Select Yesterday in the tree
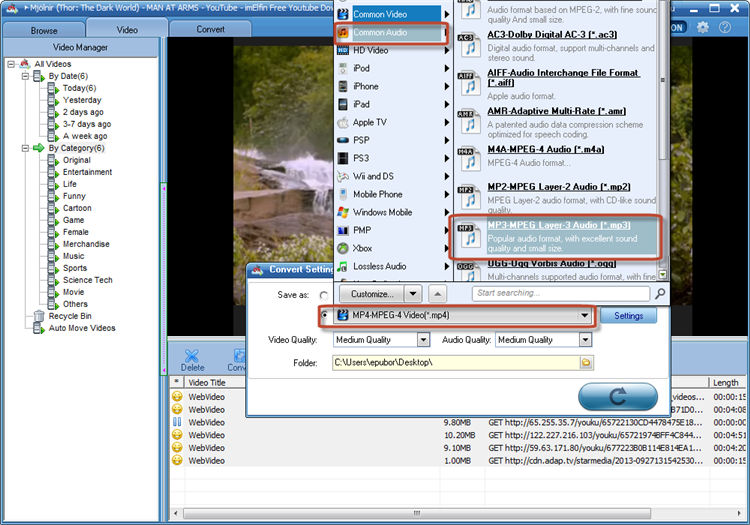The height and width of the screenshot is (525, 750). tap(82, 100)
